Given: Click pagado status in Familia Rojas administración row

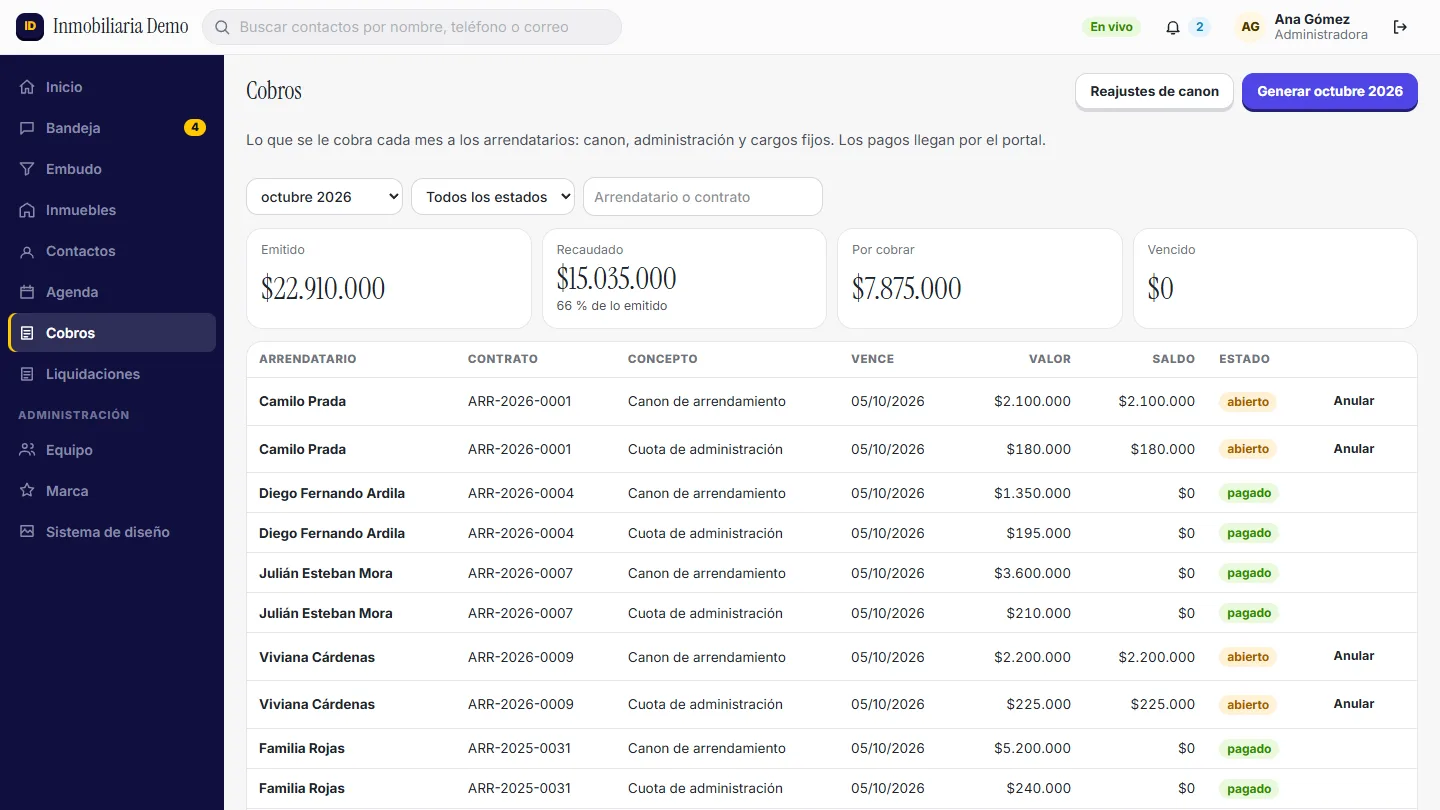Looking at the screenshot, I should (x=1249, y=789).
